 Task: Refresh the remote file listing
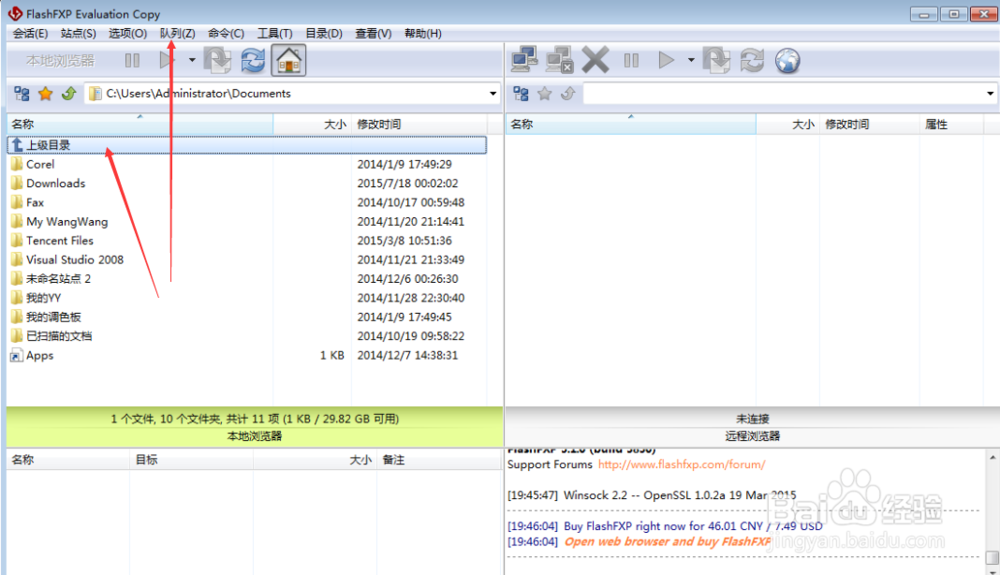coord(753,61)
